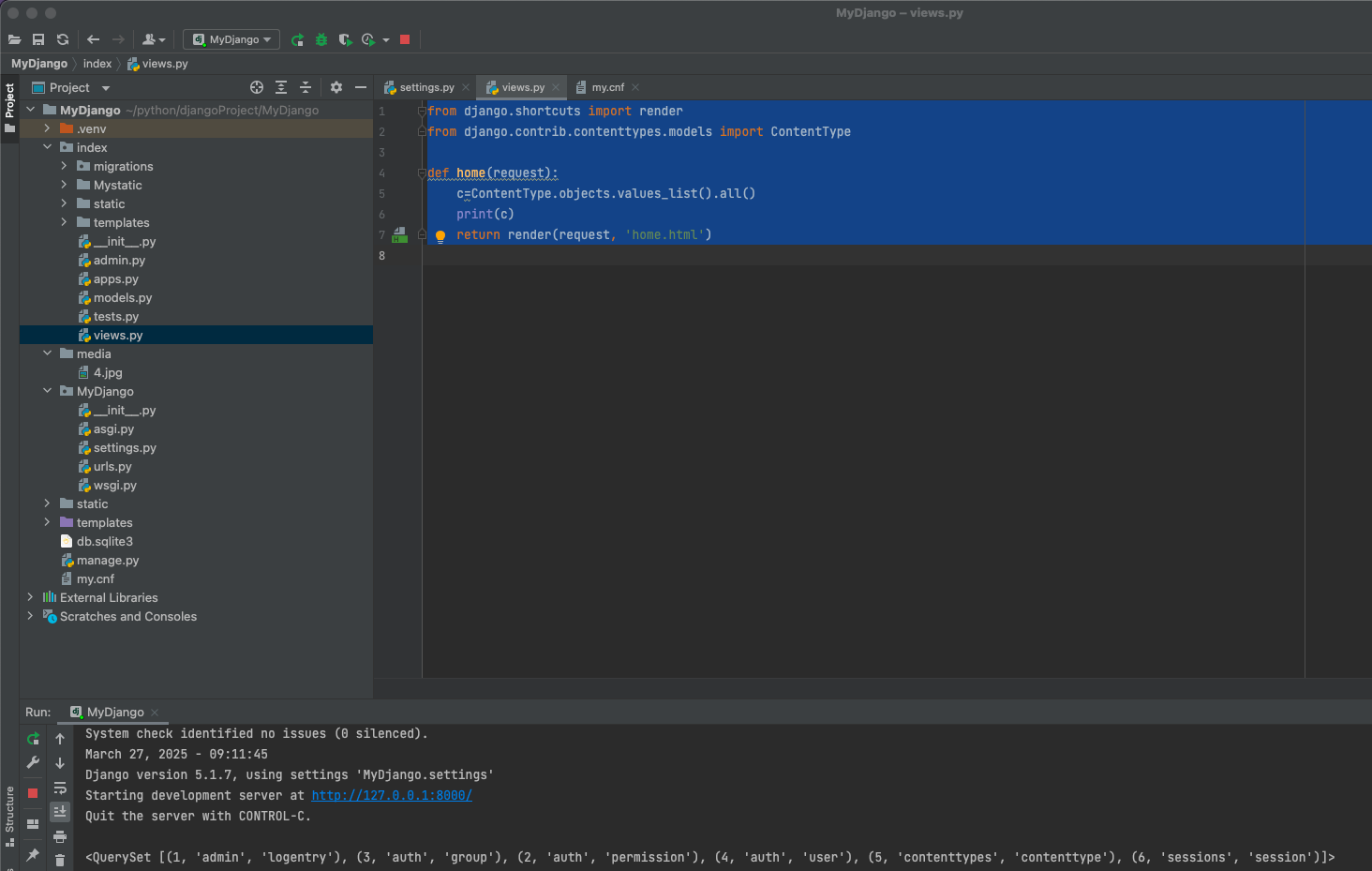Expand the .venv folder

click(x=48, y=128)
